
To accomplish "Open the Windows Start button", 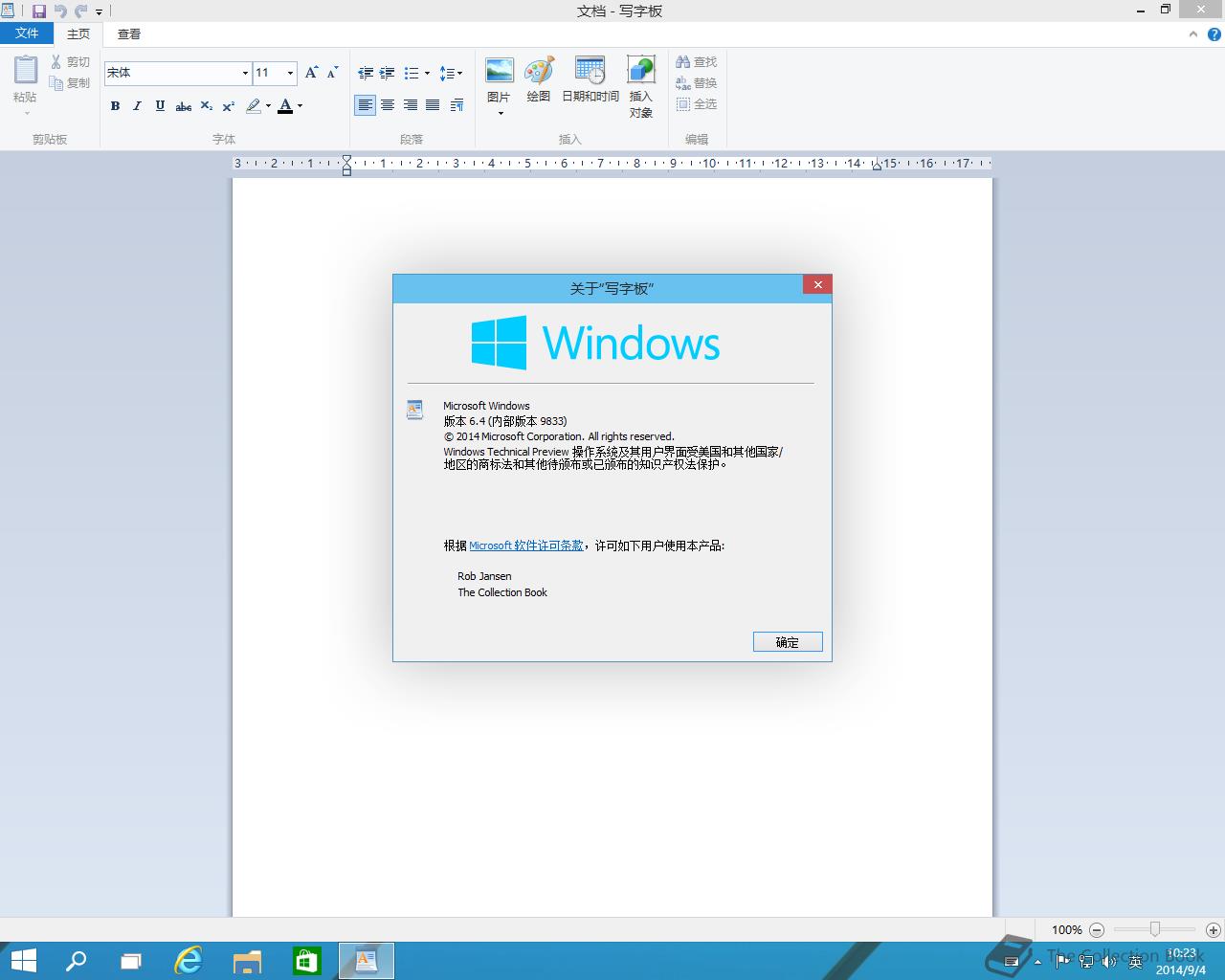I will pyautogui.click(x=23, y=961).
